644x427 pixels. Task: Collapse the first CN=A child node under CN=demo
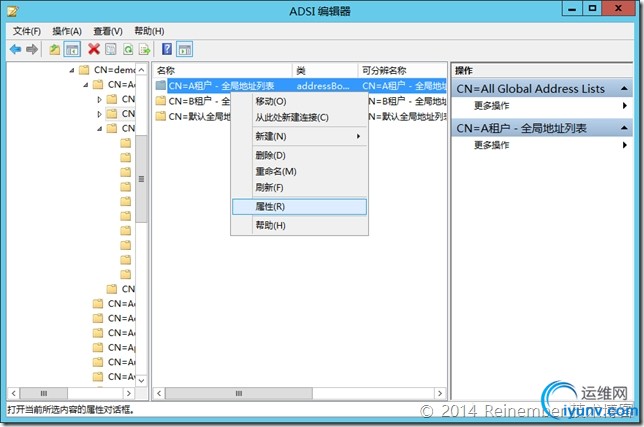point(86,85)
